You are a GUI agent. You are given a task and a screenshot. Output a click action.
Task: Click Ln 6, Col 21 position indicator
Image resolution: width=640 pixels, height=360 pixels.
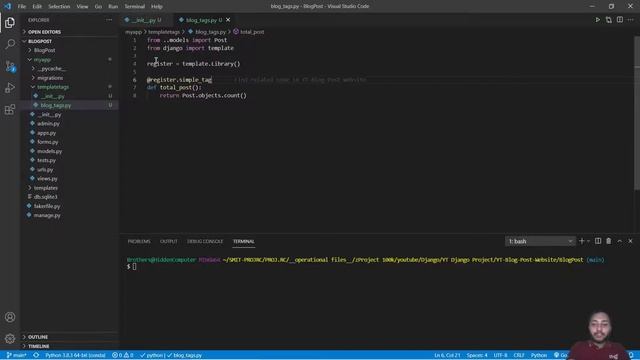point(447,355)
